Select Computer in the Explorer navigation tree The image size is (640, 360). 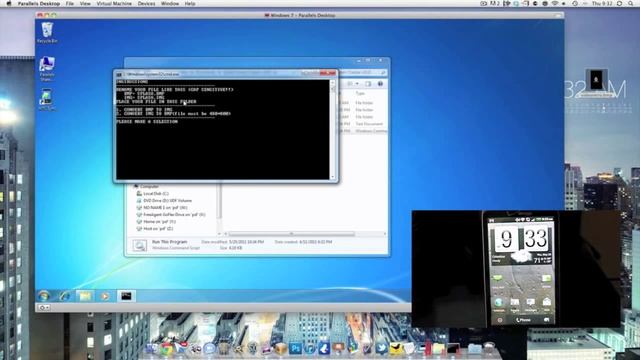[146, 187]
